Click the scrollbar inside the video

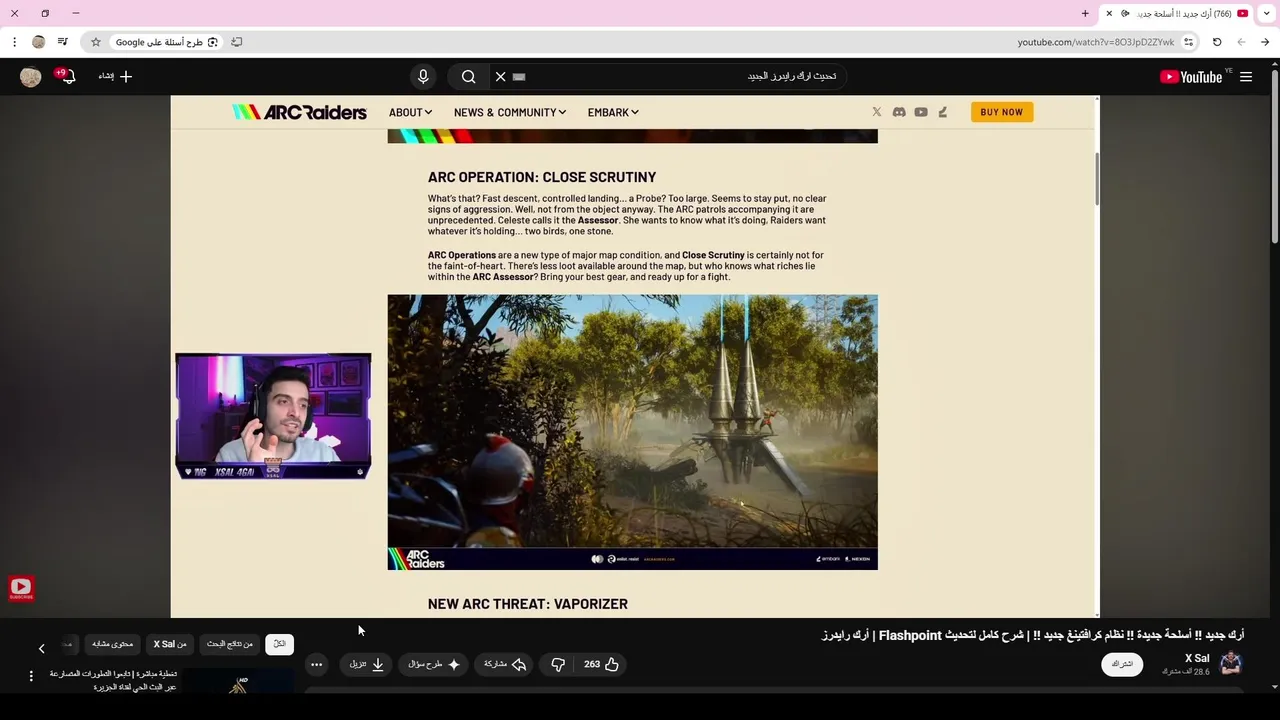pyautogui.click(x=1096, y=177)
